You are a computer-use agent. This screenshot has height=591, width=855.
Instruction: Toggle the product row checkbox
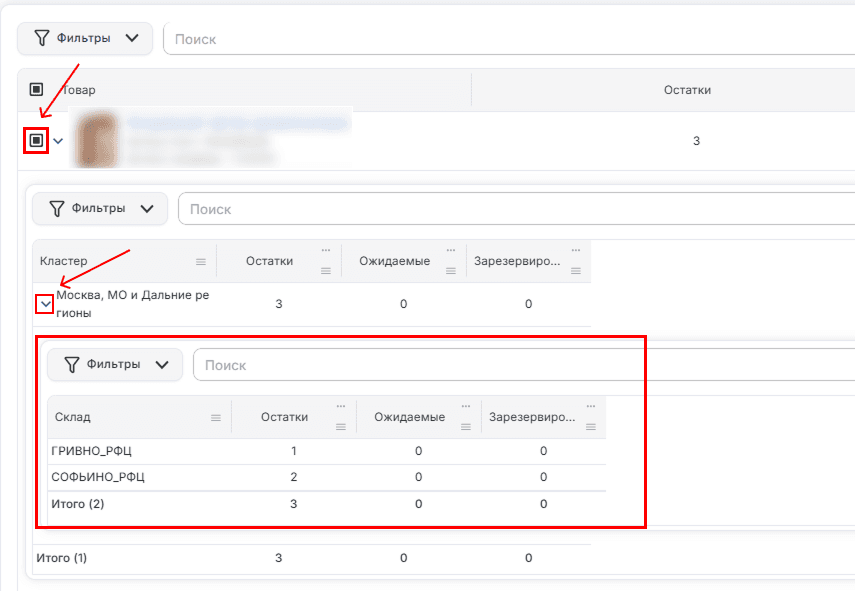pos(37,141)
